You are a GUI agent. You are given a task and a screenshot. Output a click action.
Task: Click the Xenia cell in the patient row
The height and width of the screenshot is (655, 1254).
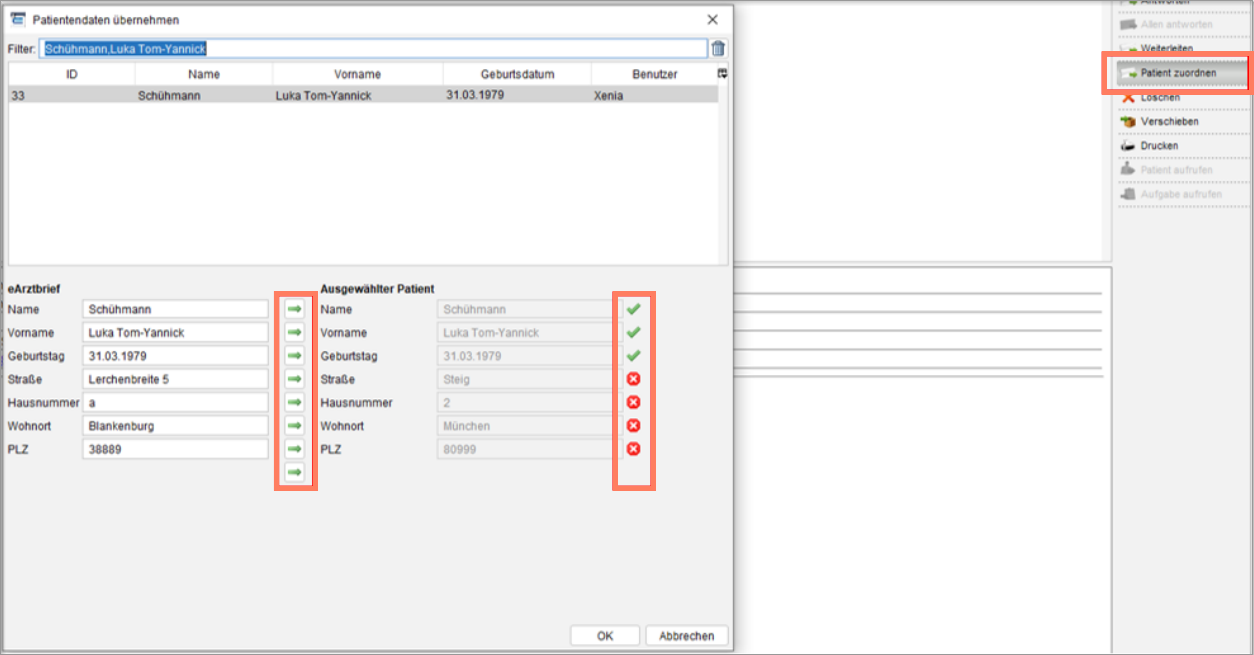tap(655, 95)
